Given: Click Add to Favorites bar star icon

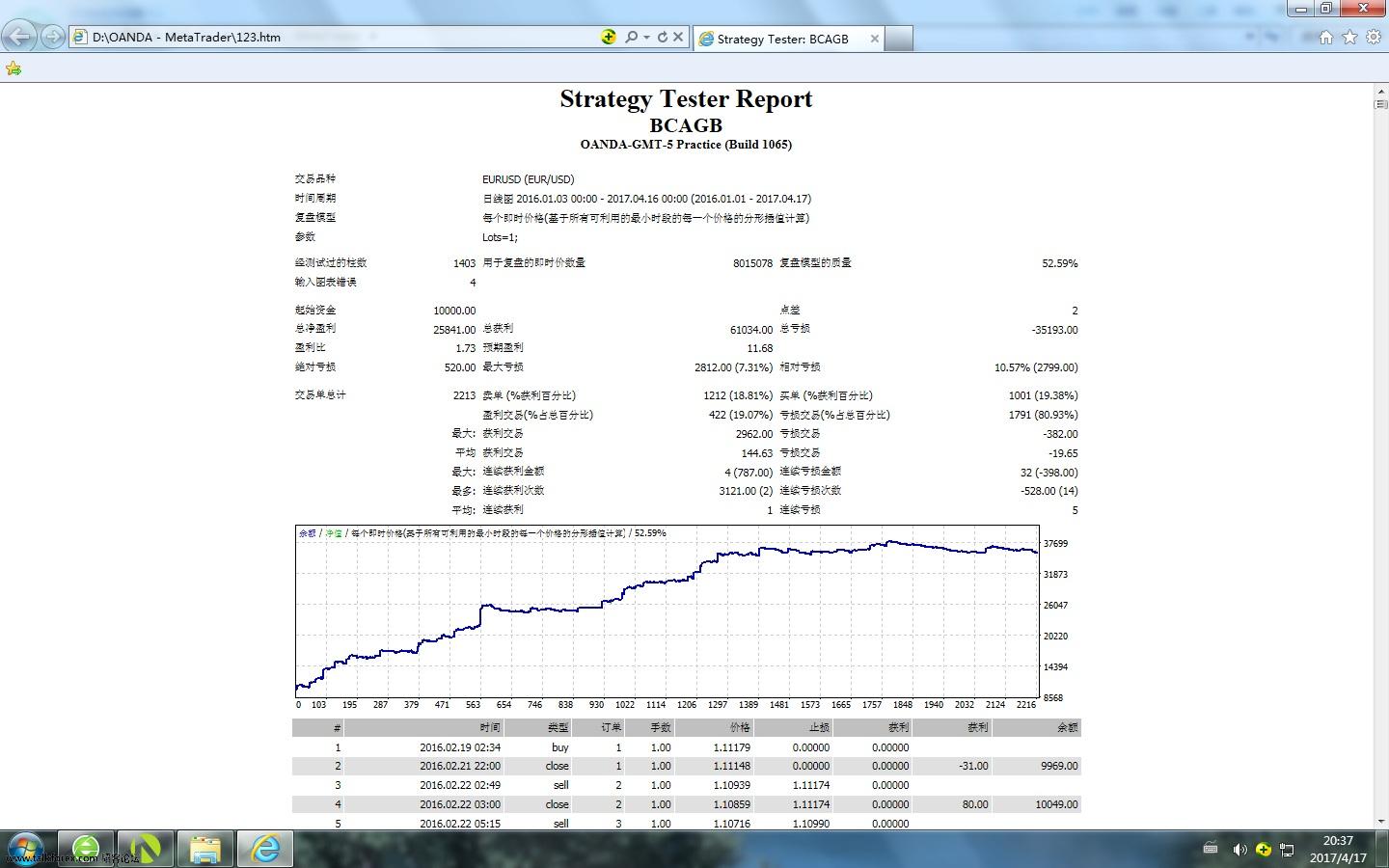Looking at the screenshot, I should 14,68.
